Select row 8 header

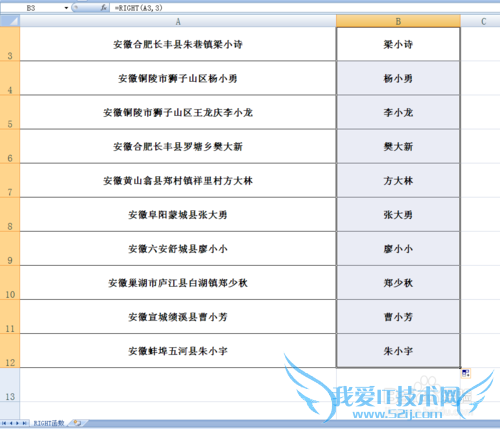click(x=10, y=215)
